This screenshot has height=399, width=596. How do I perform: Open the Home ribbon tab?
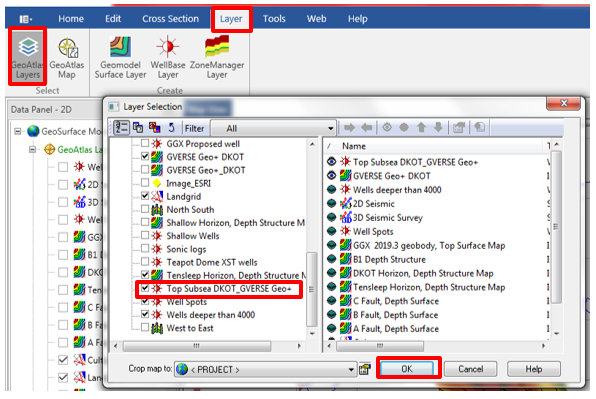[x=71, y=19]
